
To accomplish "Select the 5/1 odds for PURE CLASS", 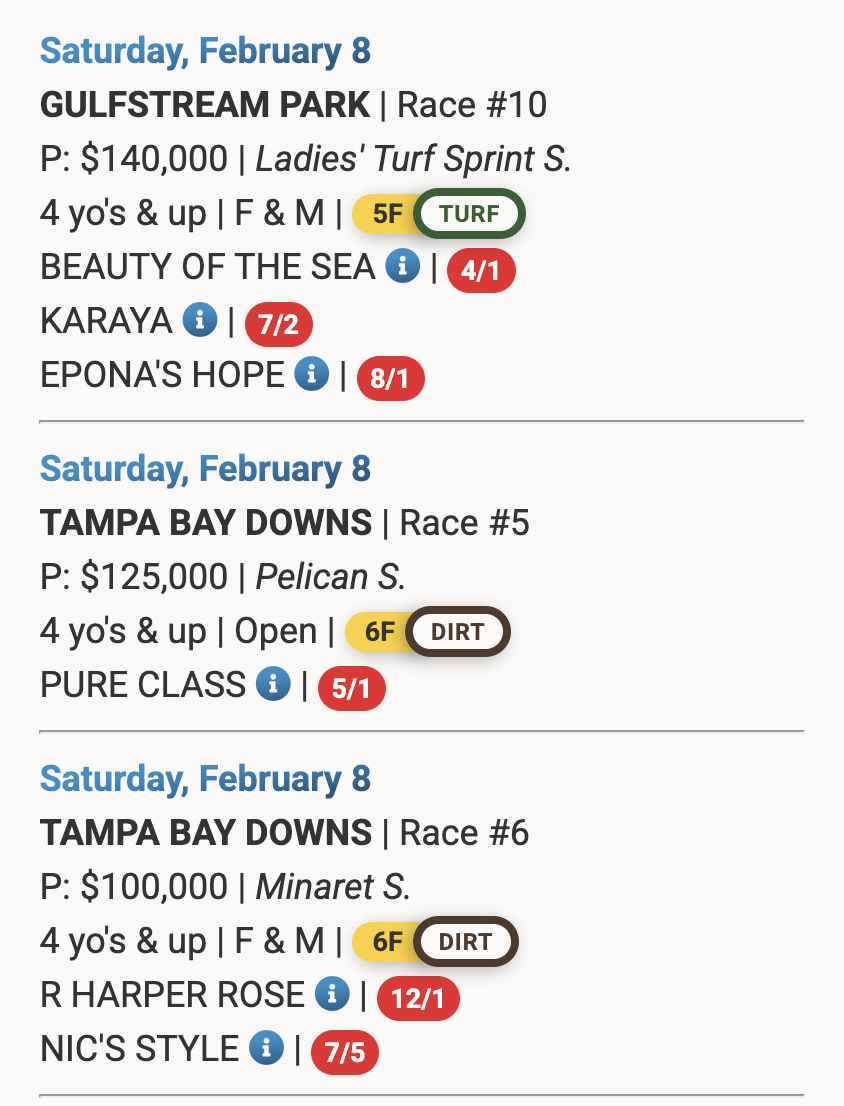I will [351, 690].
